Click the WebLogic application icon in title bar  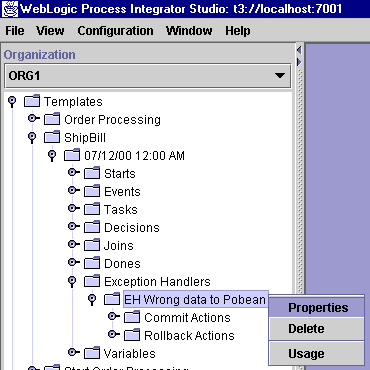pyautogui.click(x=10, y=8)
